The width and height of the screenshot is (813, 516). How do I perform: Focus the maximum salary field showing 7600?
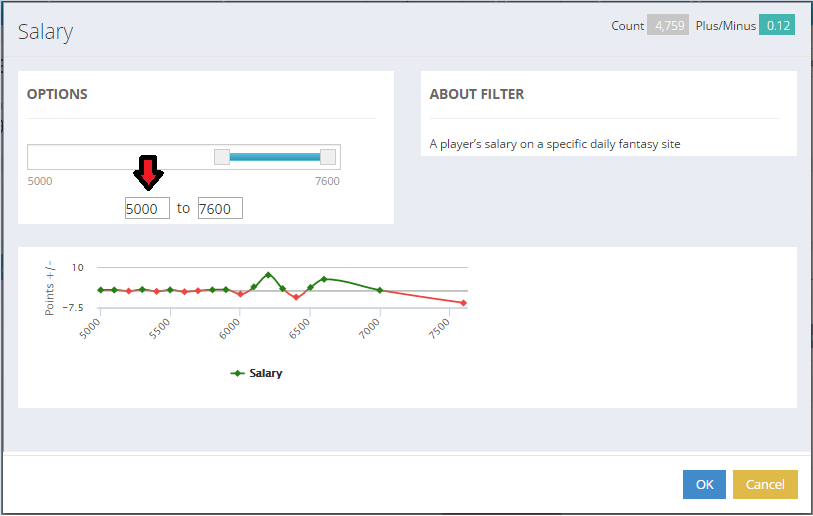pos(220,208)
